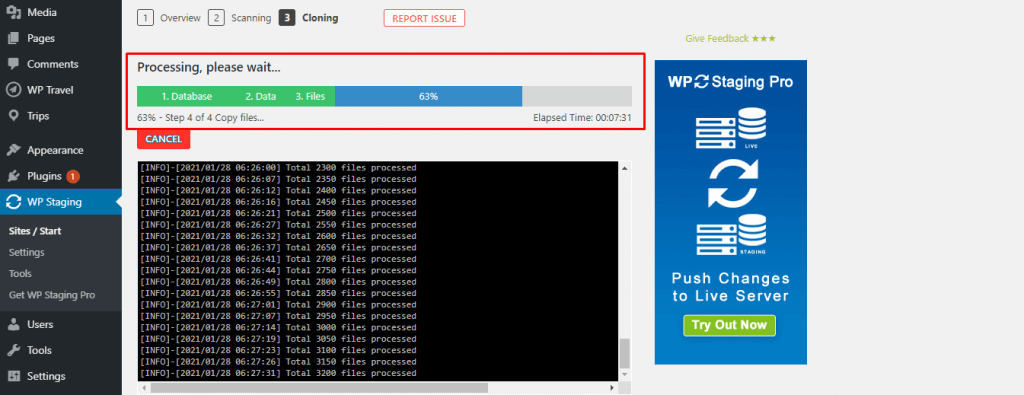Open the WP Travel menu label
1024x395 pixels.
50,90
